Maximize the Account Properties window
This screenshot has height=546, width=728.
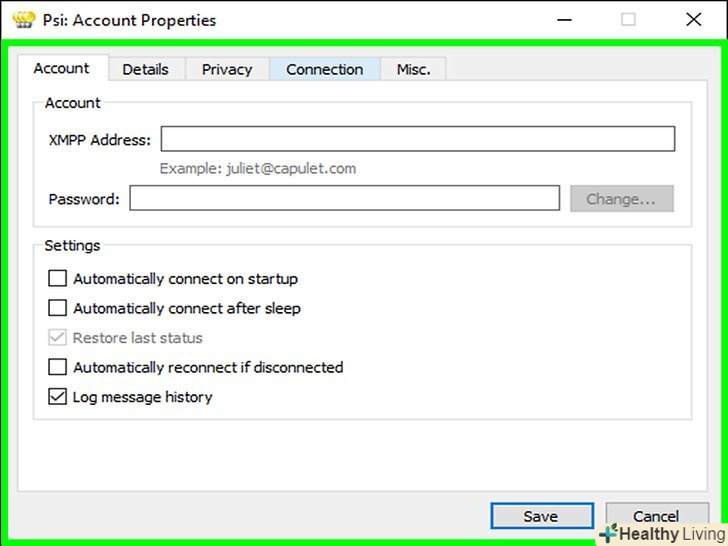pyautogui.click(x=628, y=20)
